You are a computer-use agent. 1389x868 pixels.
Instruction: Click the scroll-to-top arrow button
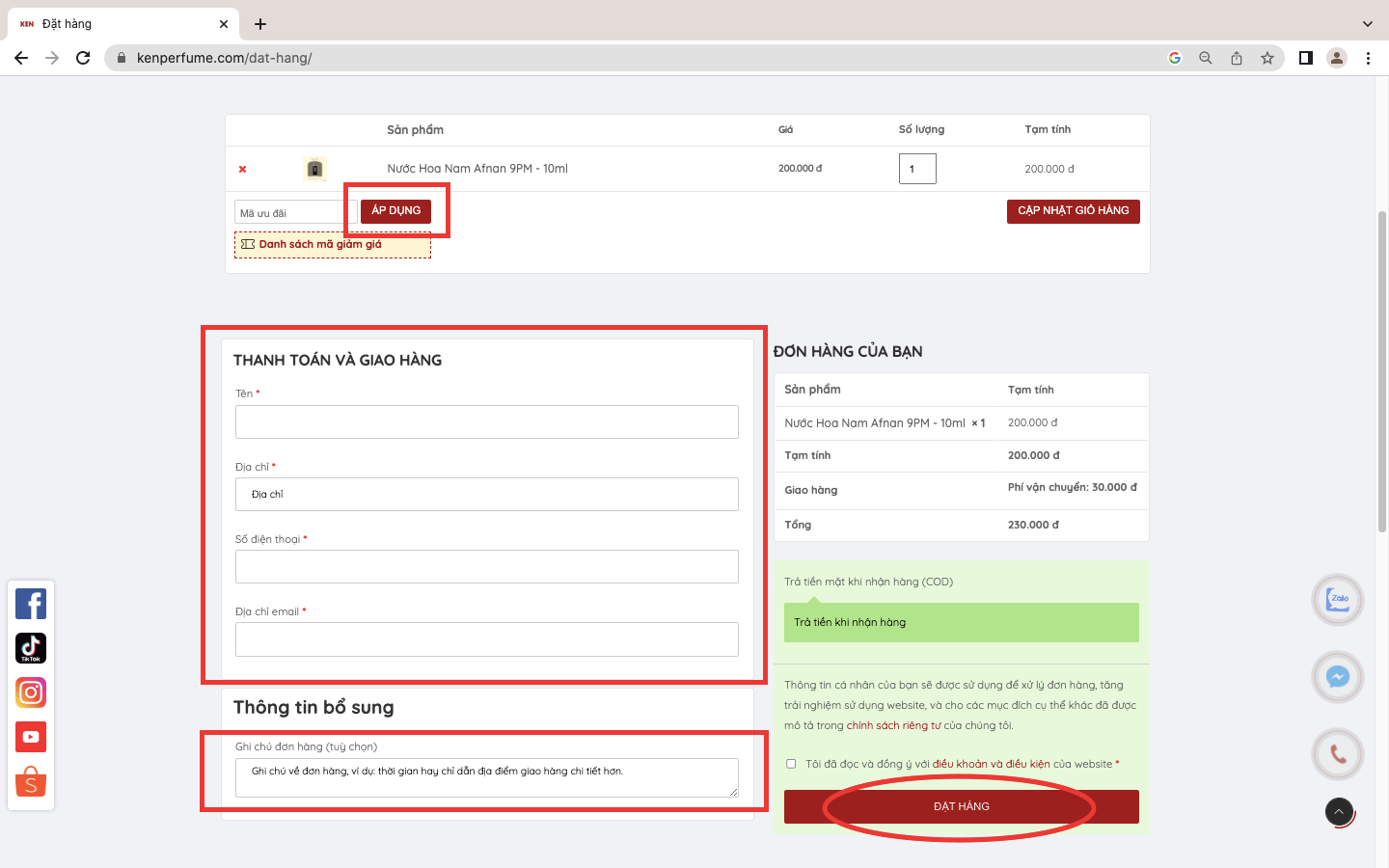pyautogui.click(x=1339, y=812)
